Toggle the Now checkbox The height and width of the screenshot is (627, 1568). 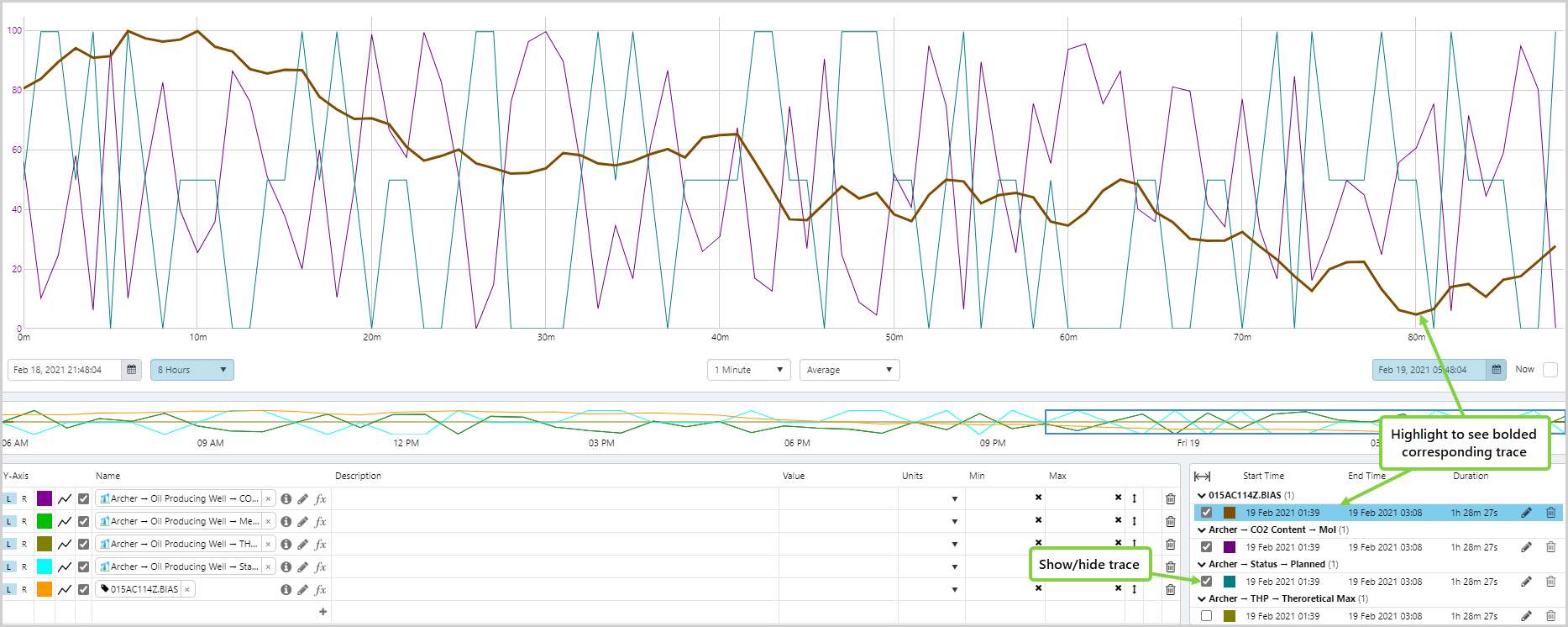[x=1550, y=370]
